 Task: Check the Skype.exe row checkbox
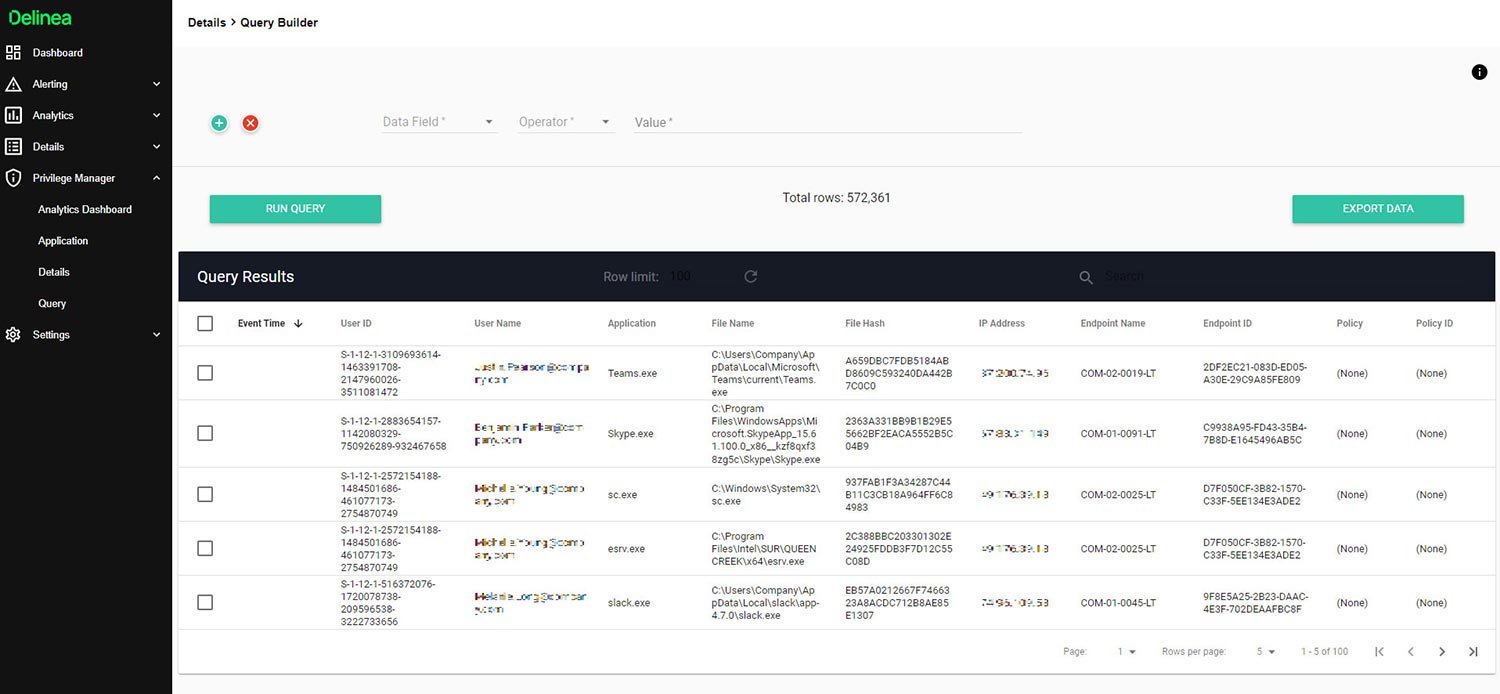click(205, 434)
